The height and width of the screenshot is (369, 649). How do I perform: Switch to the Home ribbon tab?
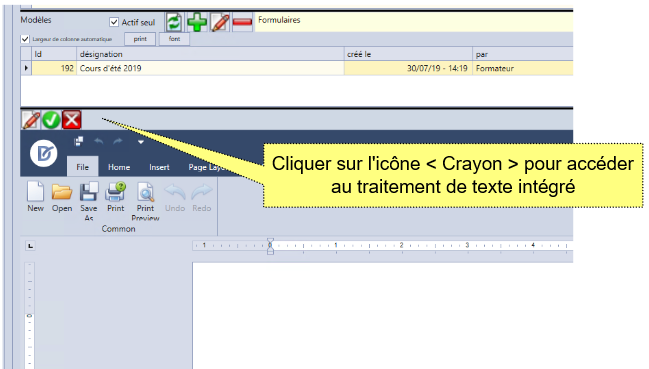point(119,167)
